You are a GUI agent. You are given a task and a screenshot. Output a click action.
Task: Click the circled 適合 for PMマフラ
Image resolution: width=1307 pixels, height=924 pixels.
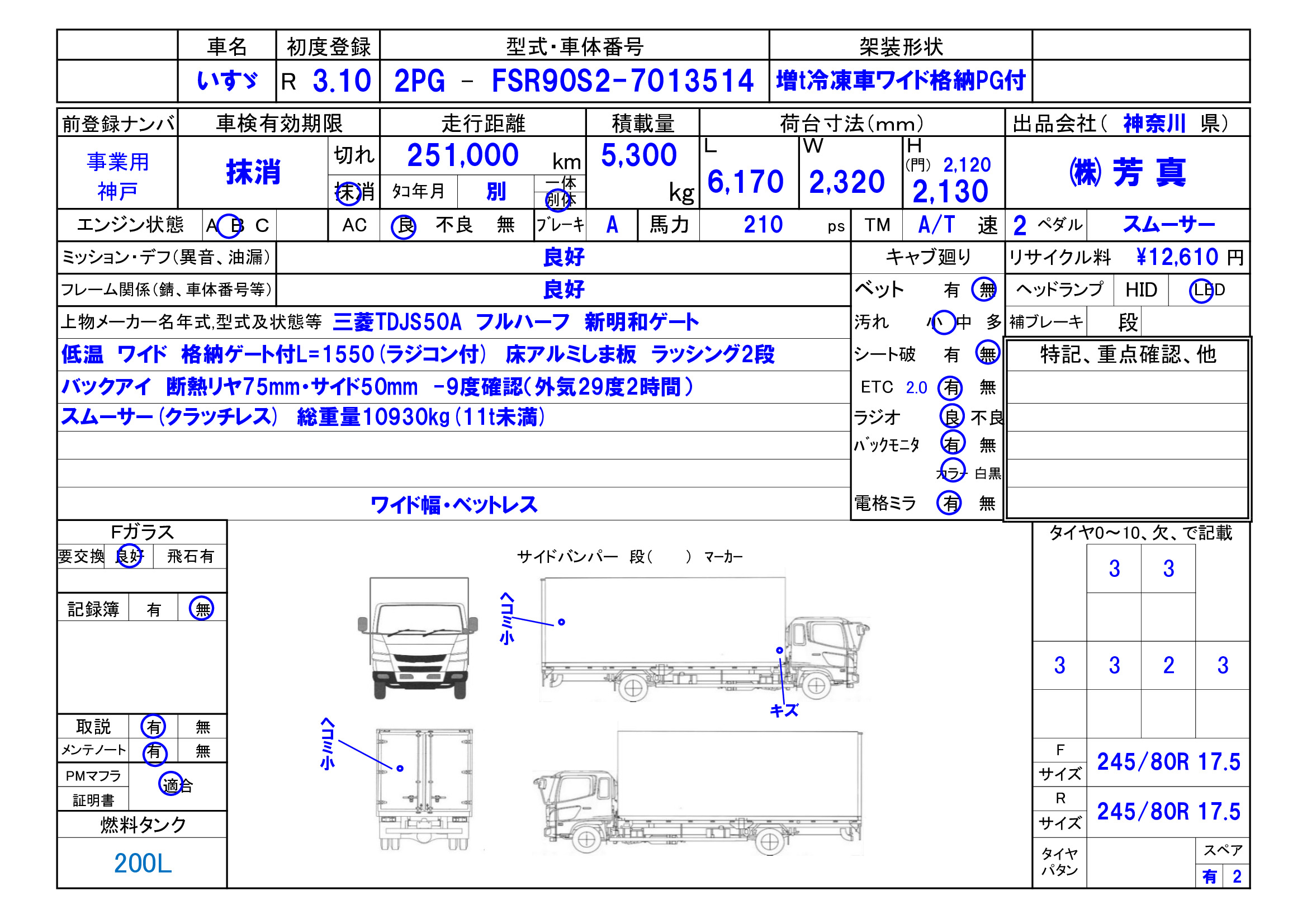point(177,784)
